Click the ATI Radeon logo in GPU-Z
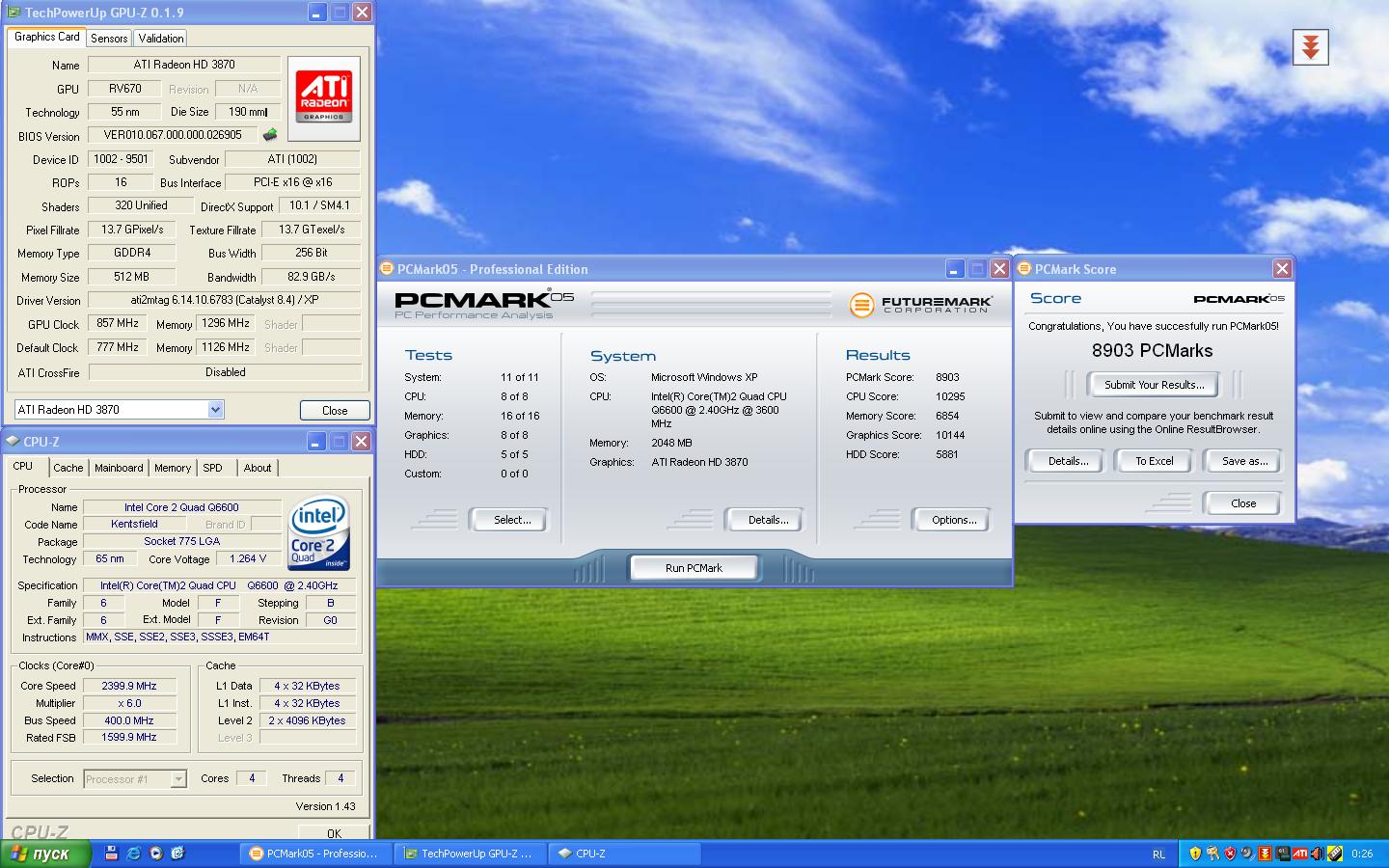Screen dimensions: 1389x868 point(324,98)
